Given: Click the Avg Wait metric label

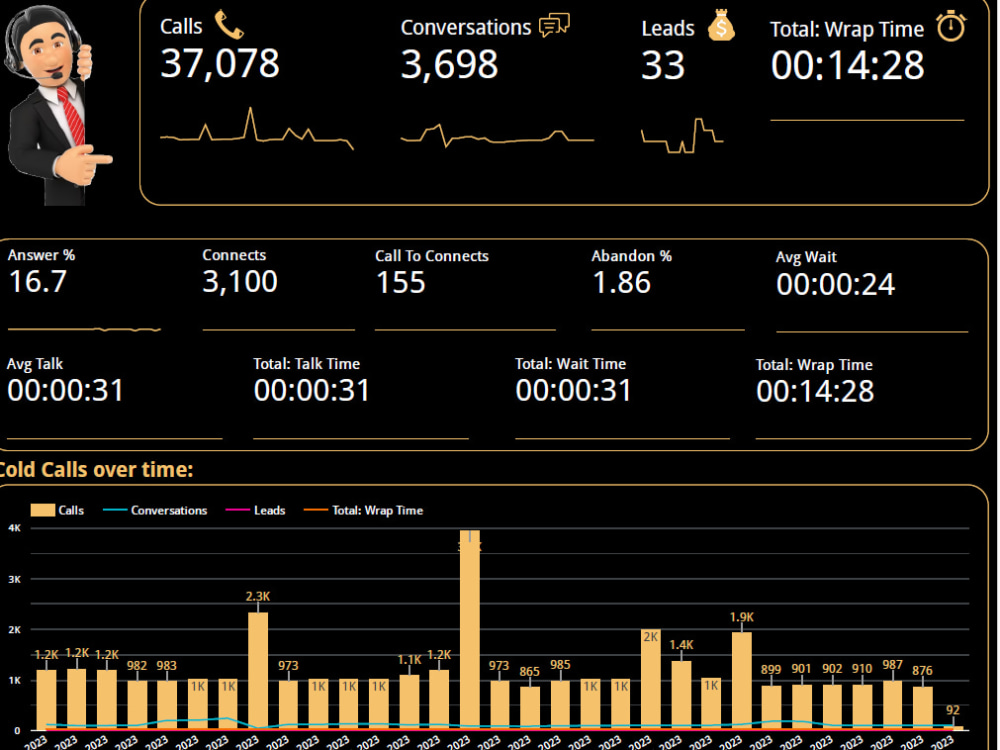Looking at the screenshot, I should (x=806, y=258).
